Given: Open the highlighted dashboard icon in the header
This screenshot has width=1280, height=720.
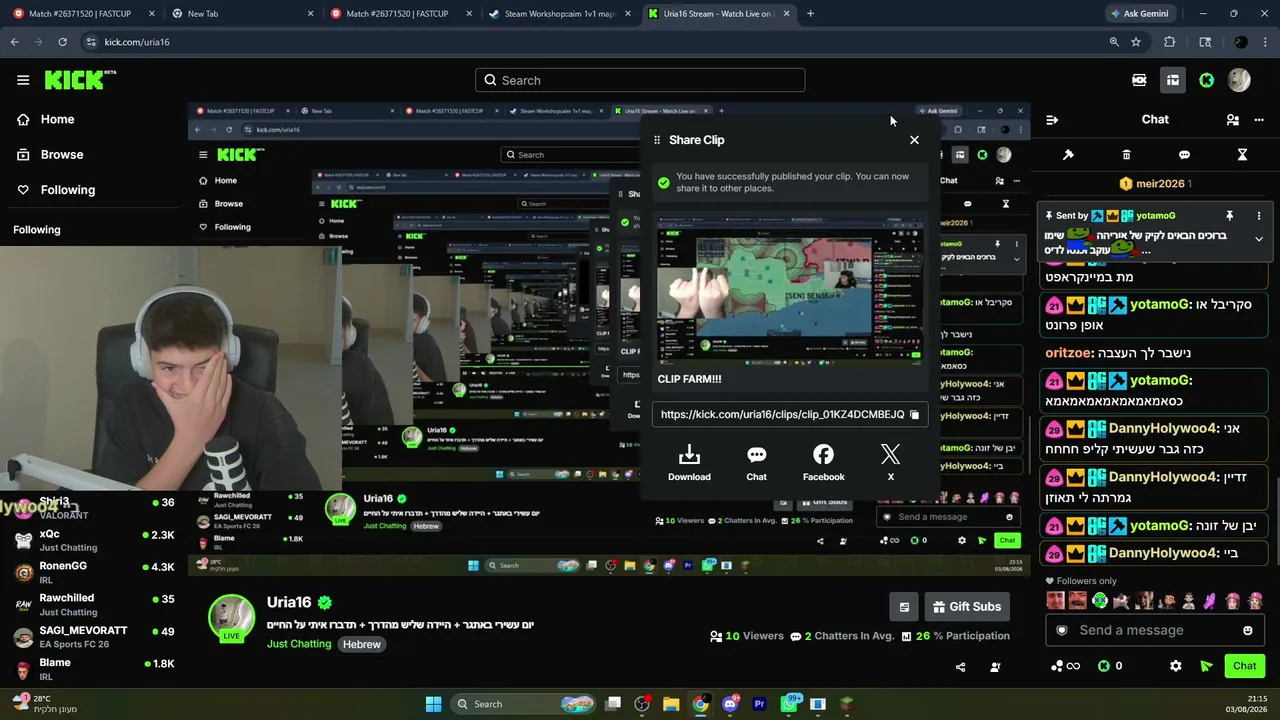Looking at the screenshot, I should click(x=1173, y=80).
